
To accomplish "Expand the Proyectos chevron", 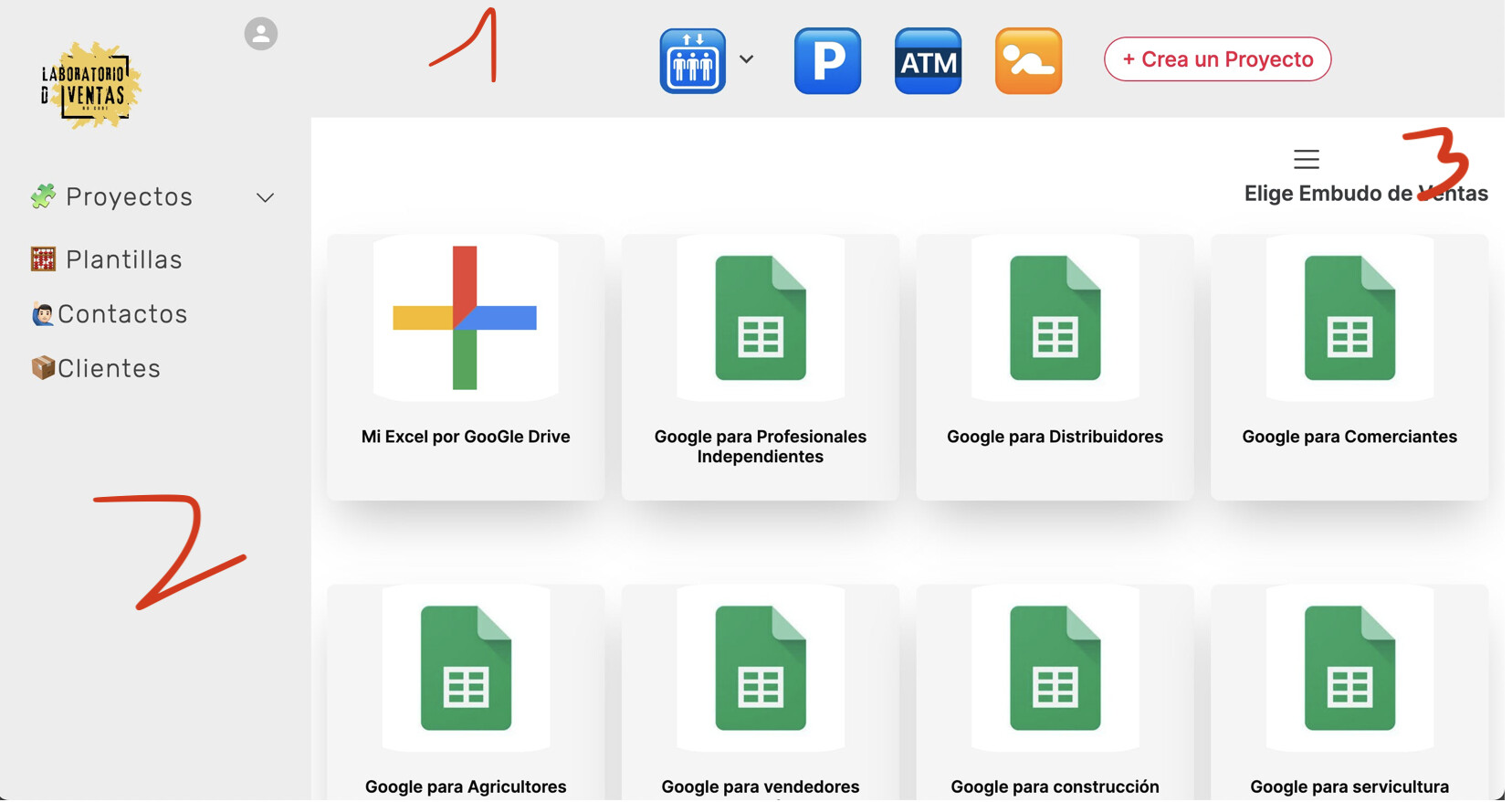I will click(265, 197).
